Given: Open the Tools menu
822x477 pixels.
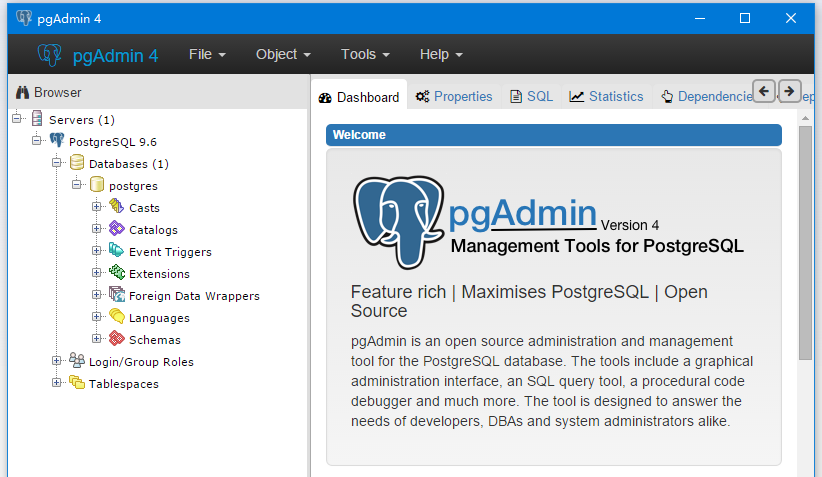Looking at the screenshot, I should click(365, 55).
